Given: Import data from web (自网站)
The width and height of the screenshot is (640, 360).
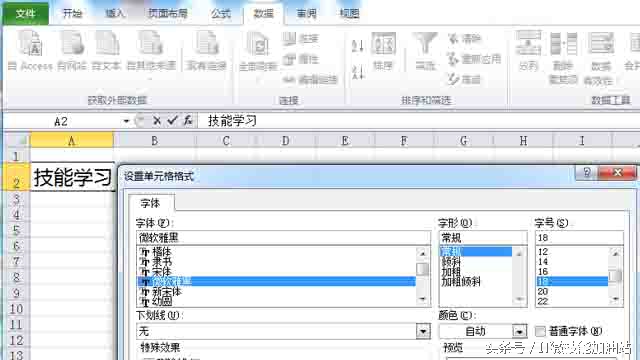Looking at the screenshot, I should click(x=72, y=51).
